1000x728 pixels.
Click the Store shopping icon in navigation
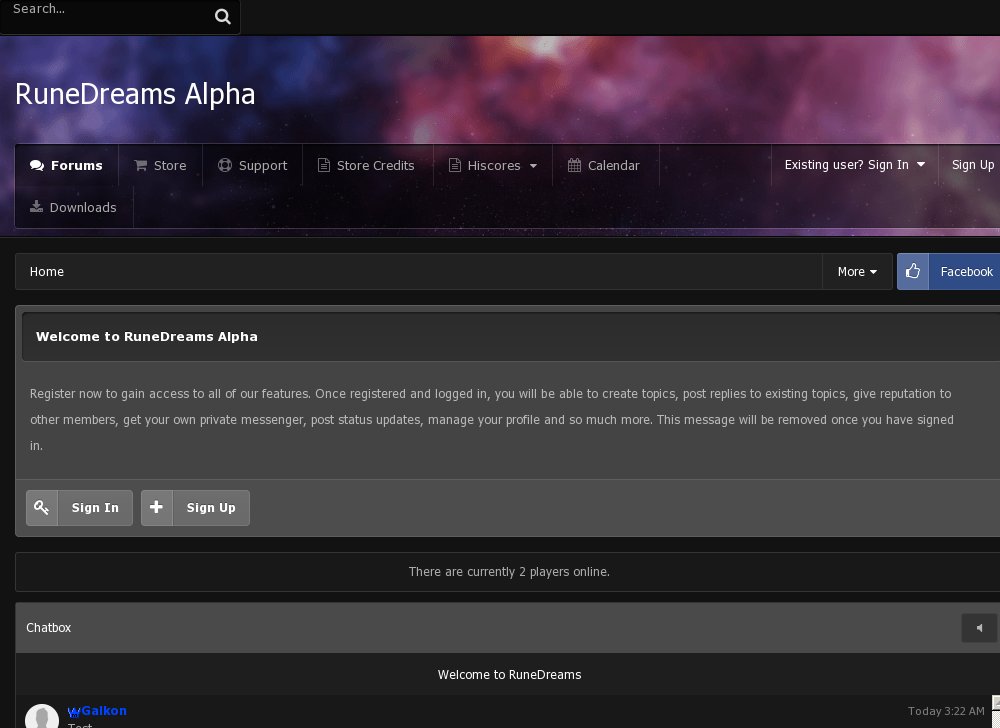coord(143,165)
